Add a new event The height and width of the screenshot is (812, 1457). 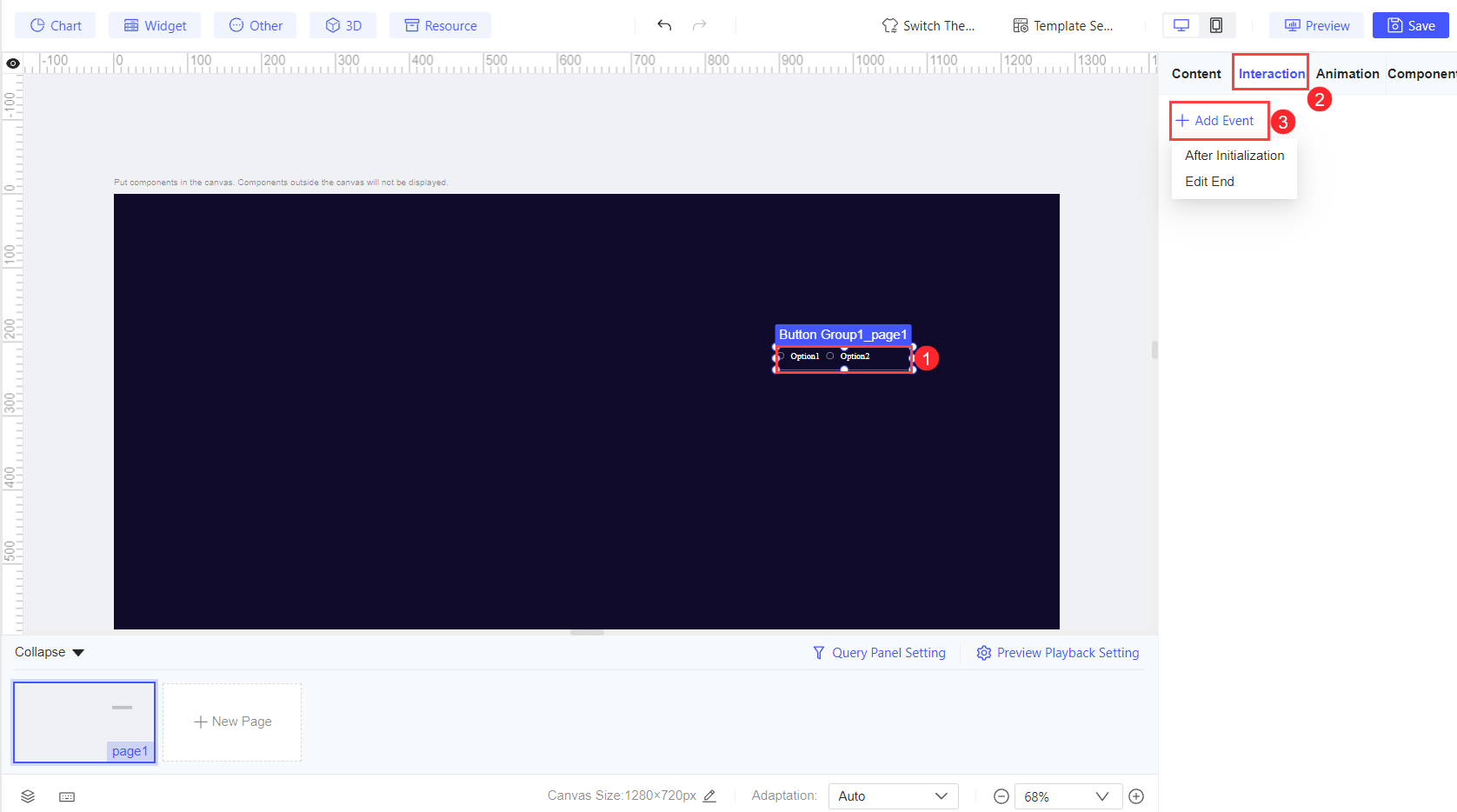point(1215,121)
